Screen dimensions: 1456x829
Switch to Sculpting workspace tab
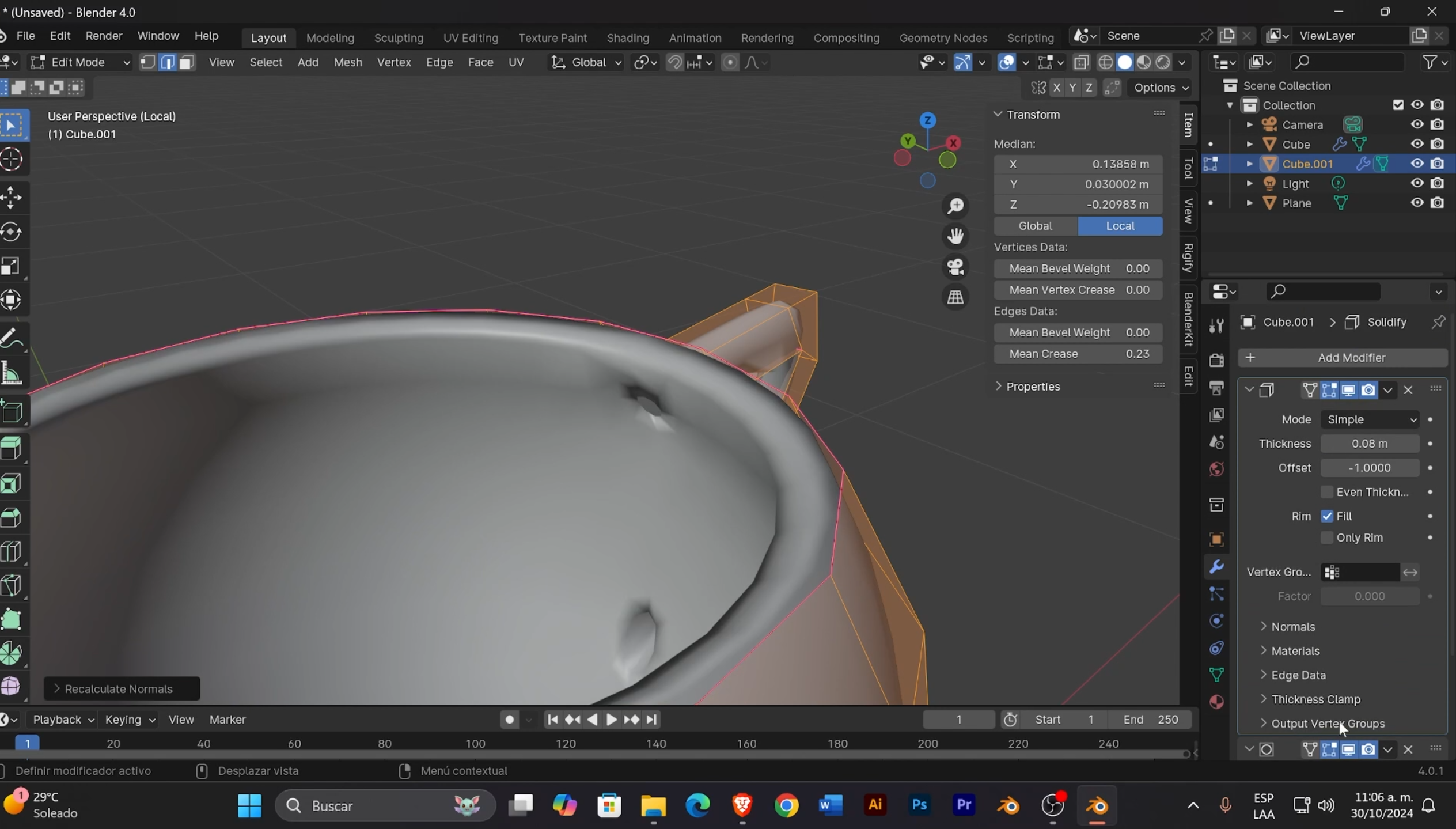[x=399, y=38]
